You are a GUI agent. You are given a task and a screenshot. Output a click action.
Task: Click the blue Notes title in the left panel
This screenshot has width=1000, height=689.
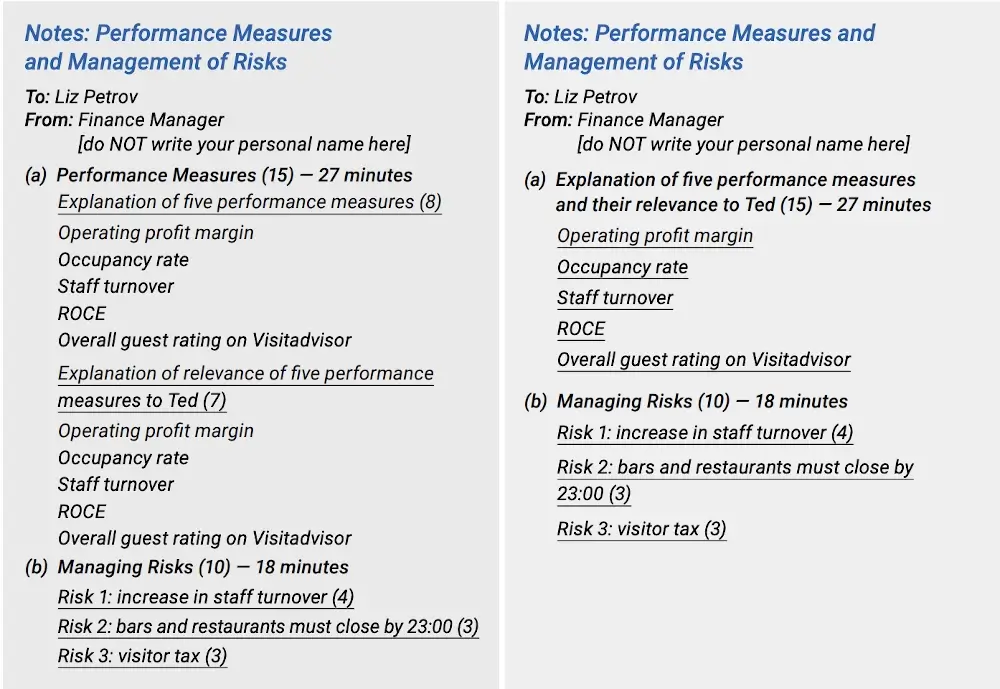pyautogui.click(x=178, y=47)
